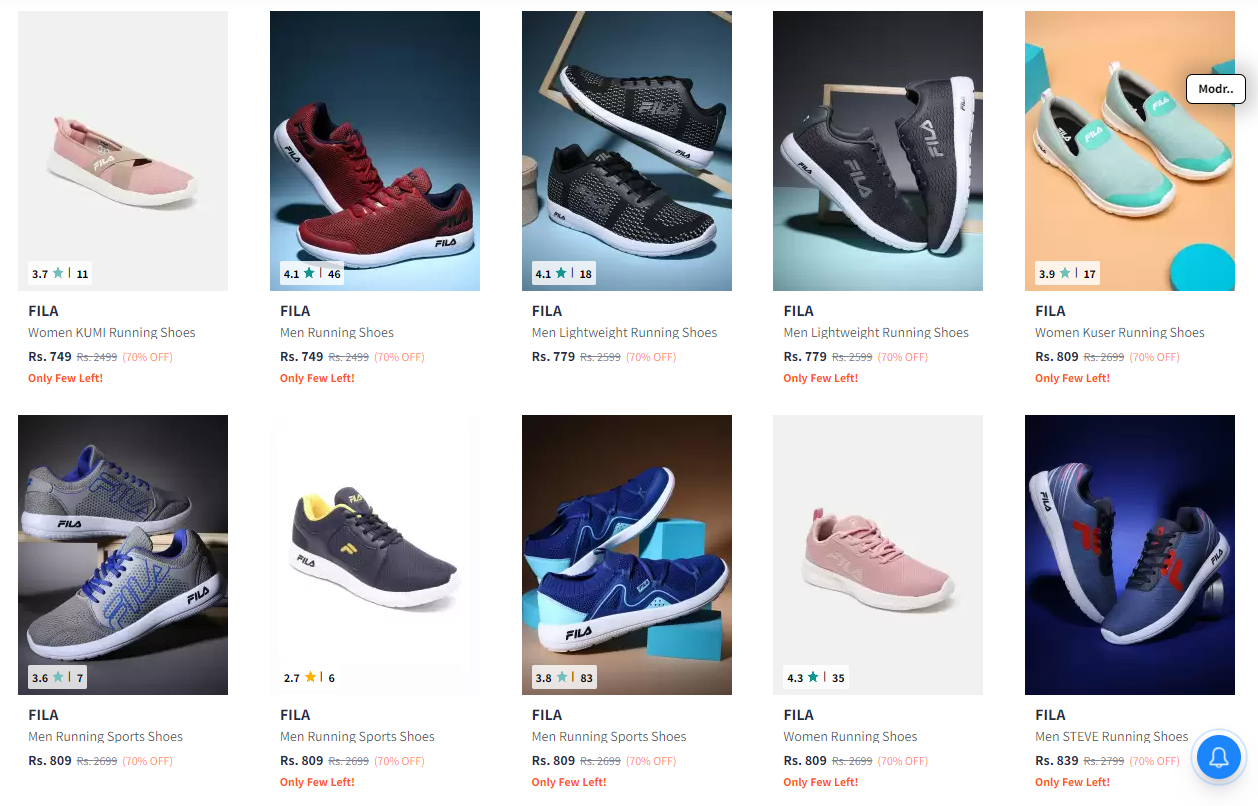Click the 4.1 star rating badge with 18 reviews
Viewport: 1258px width, 806px height.
coord(564,273)
